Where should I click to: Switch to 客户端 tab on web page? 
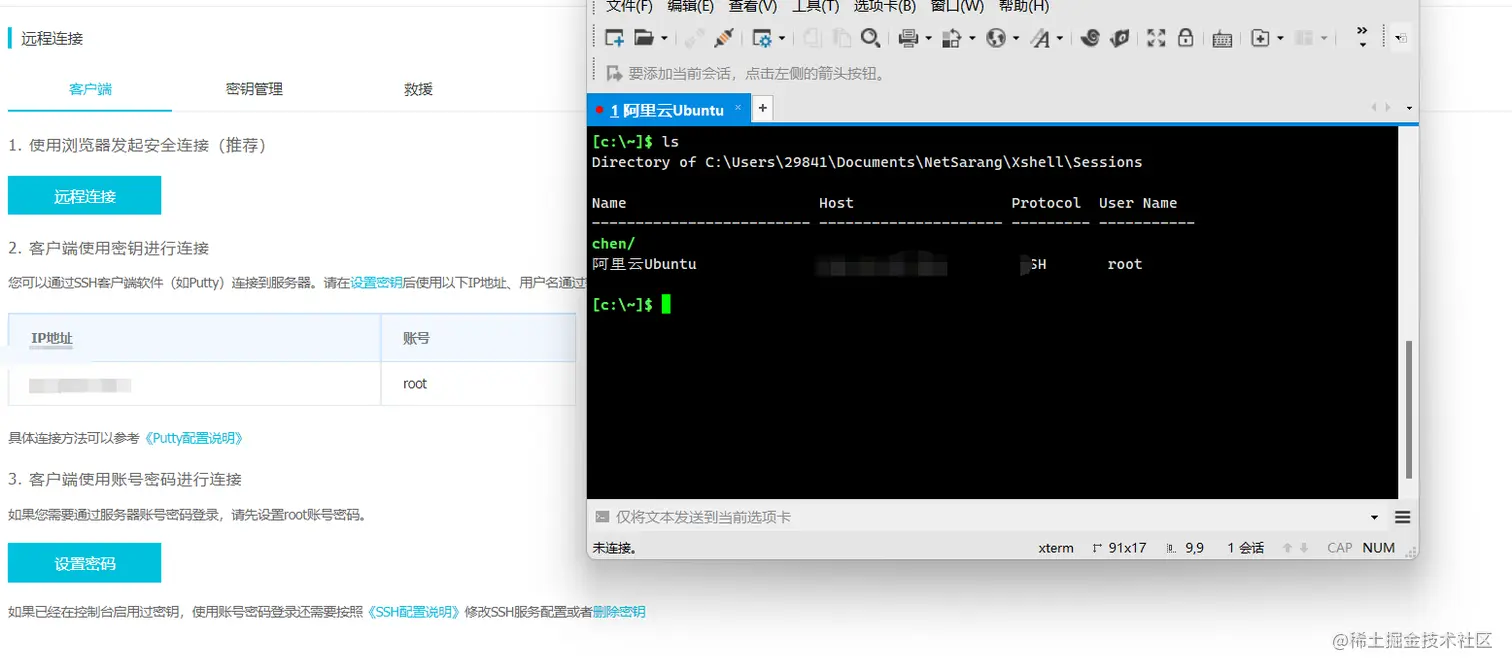click(90, 89)
